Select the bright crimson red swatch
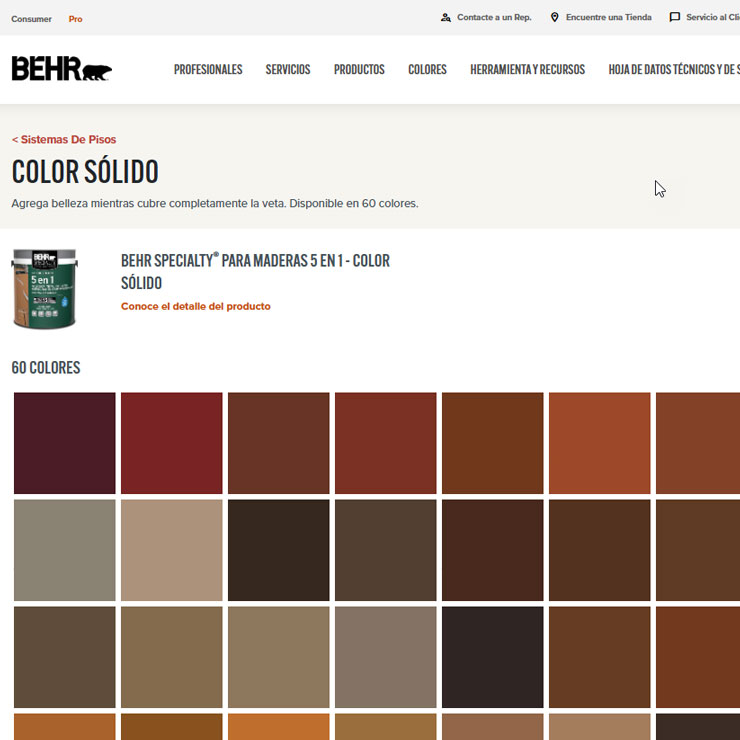The width and height of the screenshot is (740, 740). 172,443
